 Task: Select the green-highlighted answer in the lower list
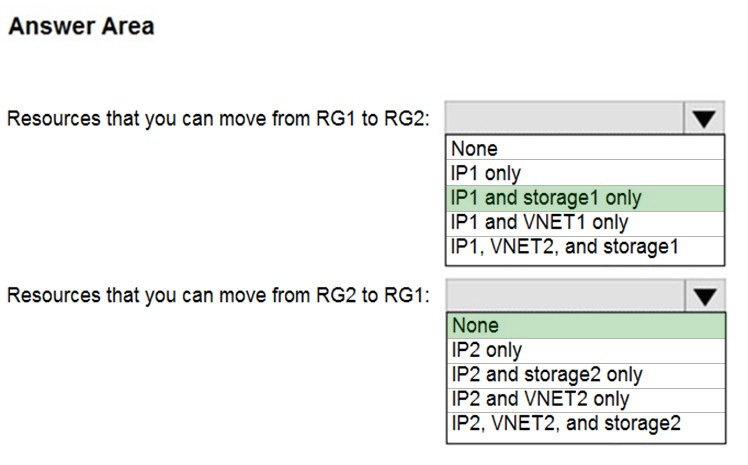585,326
